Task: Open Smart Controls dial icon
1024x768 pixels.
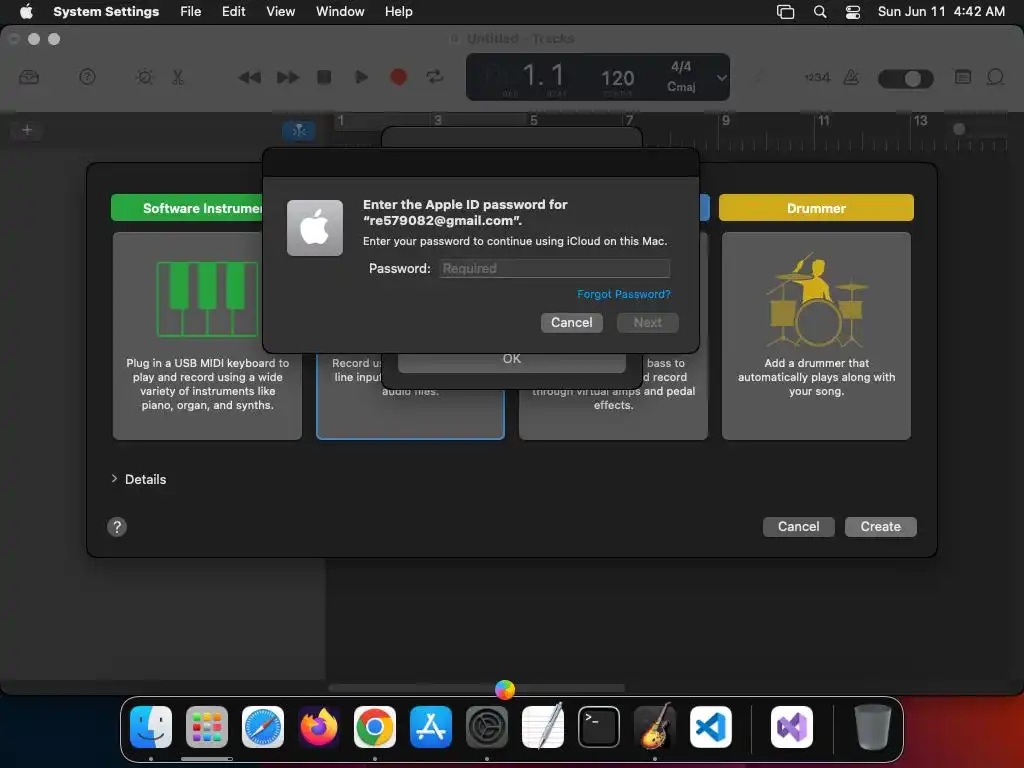Action: 144,77
